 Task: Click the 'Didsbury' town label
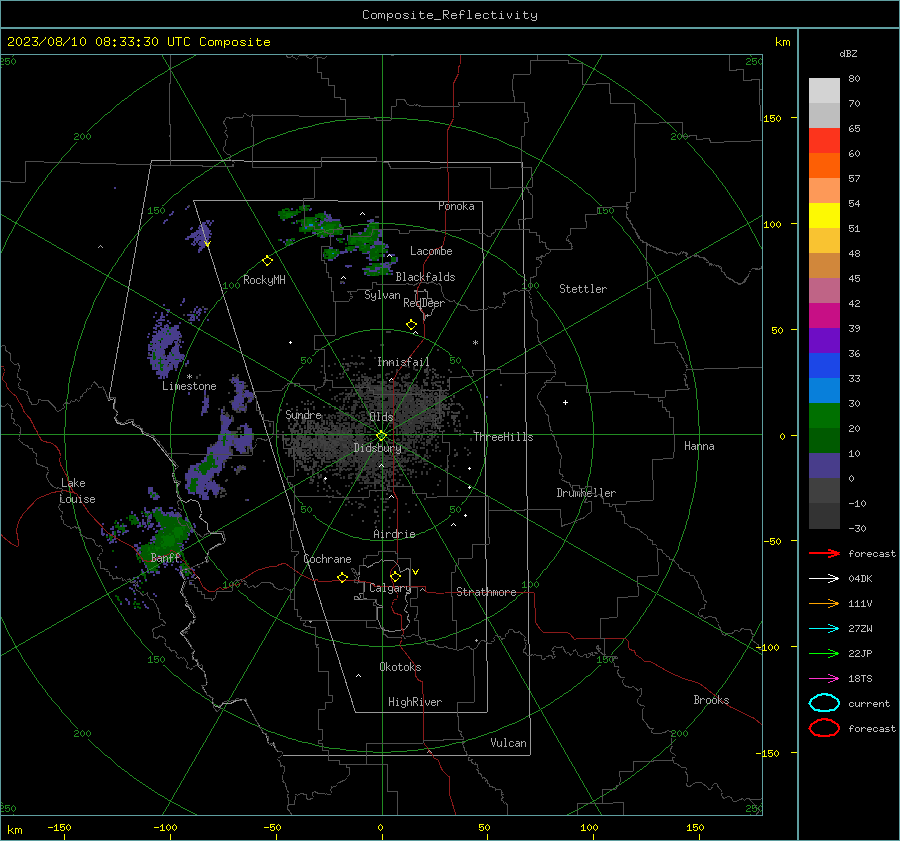pos(377,448)
